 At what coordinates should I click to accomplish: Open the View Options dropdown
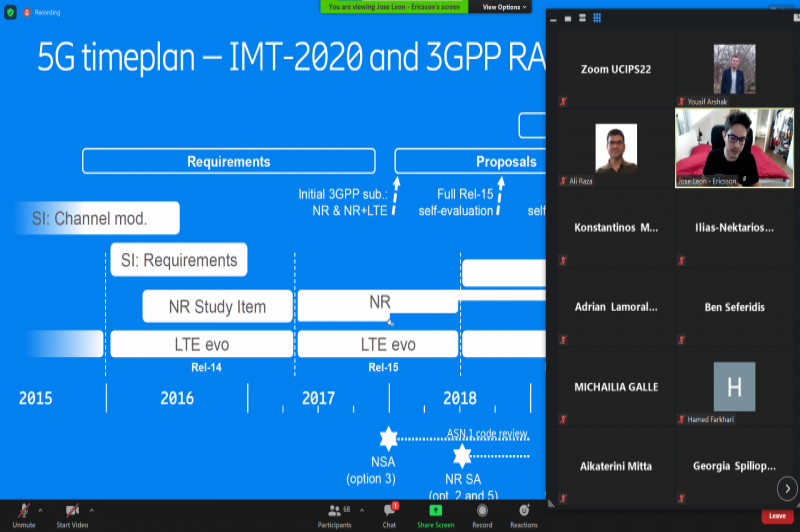tap(505, 6)
